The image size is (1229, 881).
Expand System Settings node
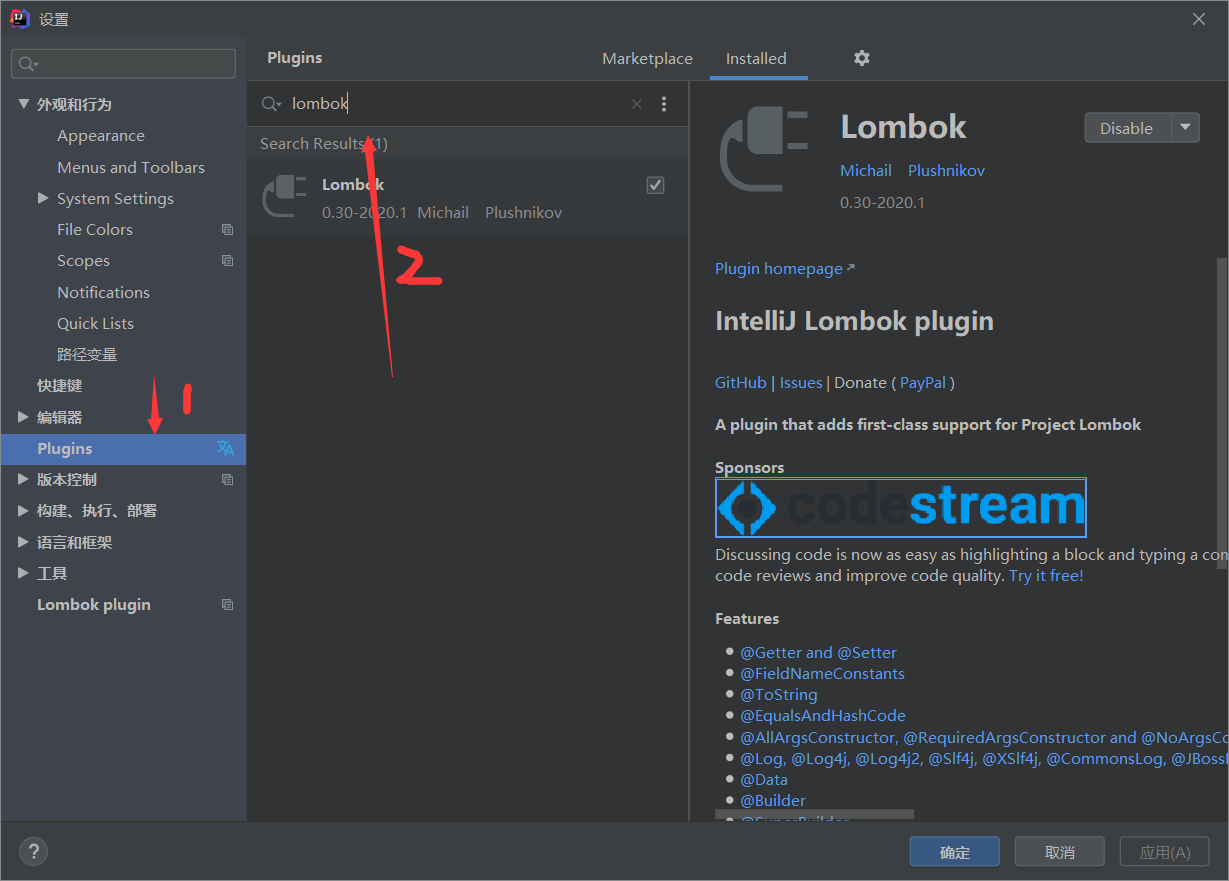43,198
